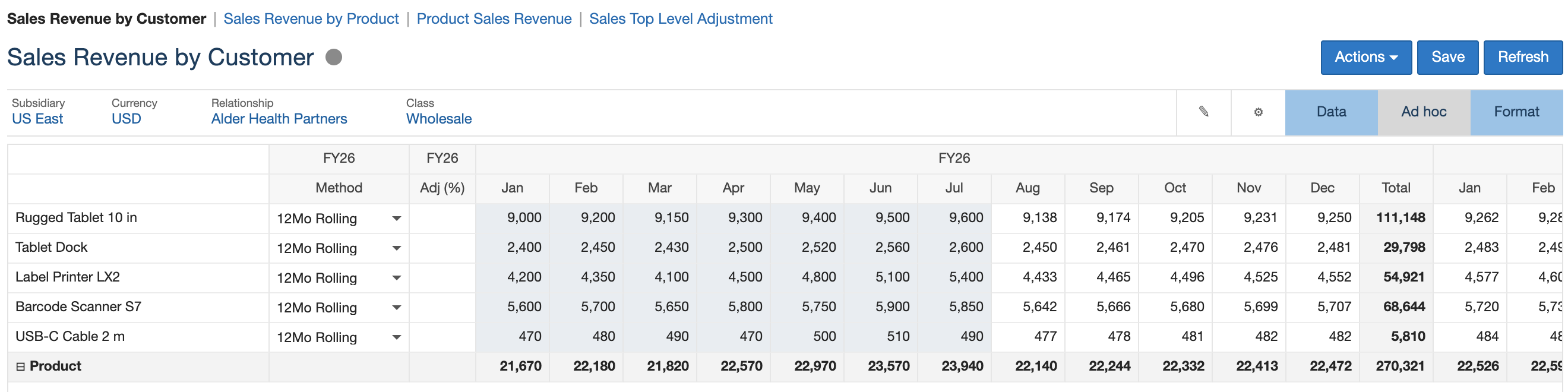Screen dimensions: 1568x392
Task: Open Method dropdown for Rugged Tablet 10 in
Action: tap(396, 219)
